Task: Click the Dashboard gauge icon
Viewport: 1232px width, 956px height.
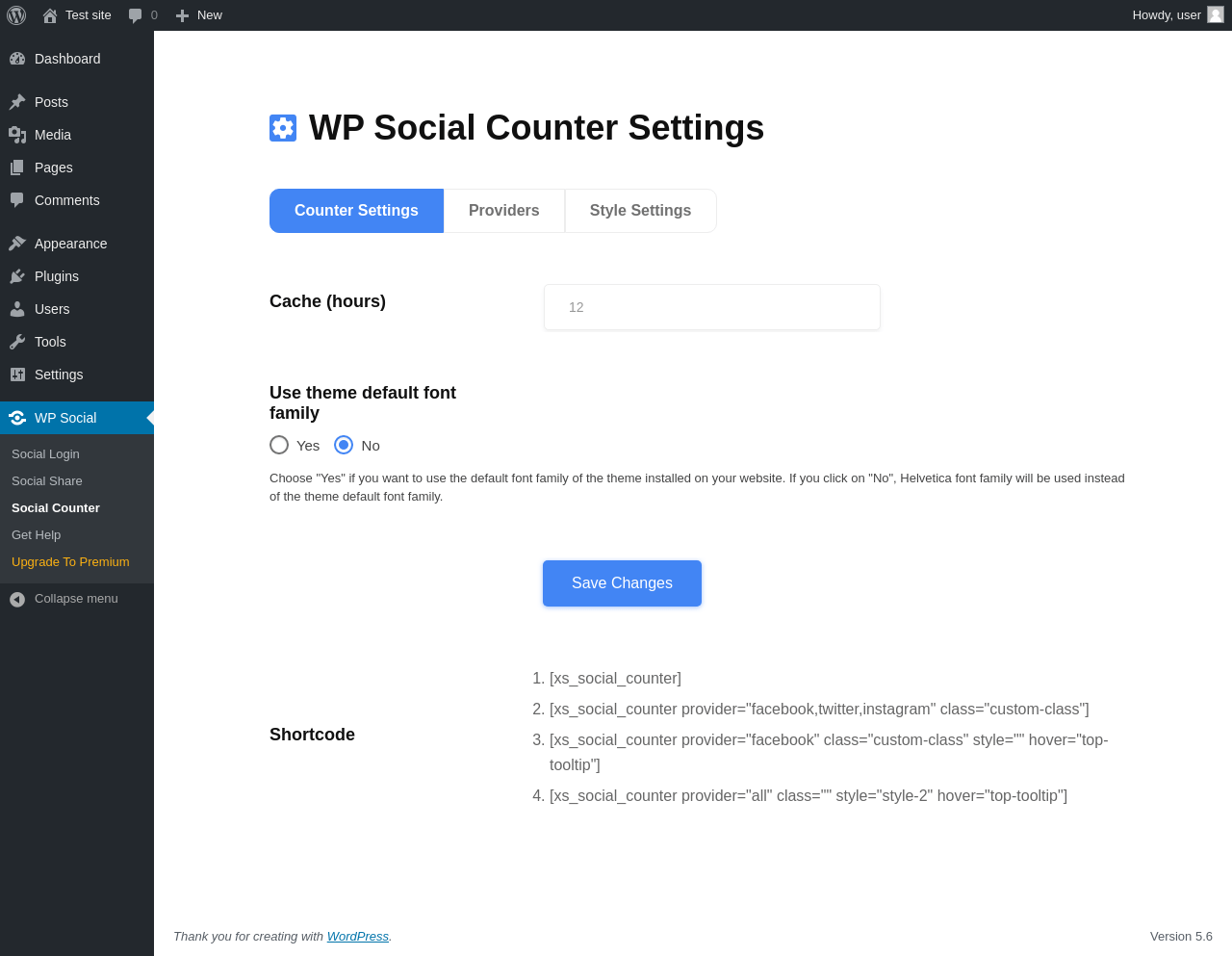Action: [x=17, y=59]
